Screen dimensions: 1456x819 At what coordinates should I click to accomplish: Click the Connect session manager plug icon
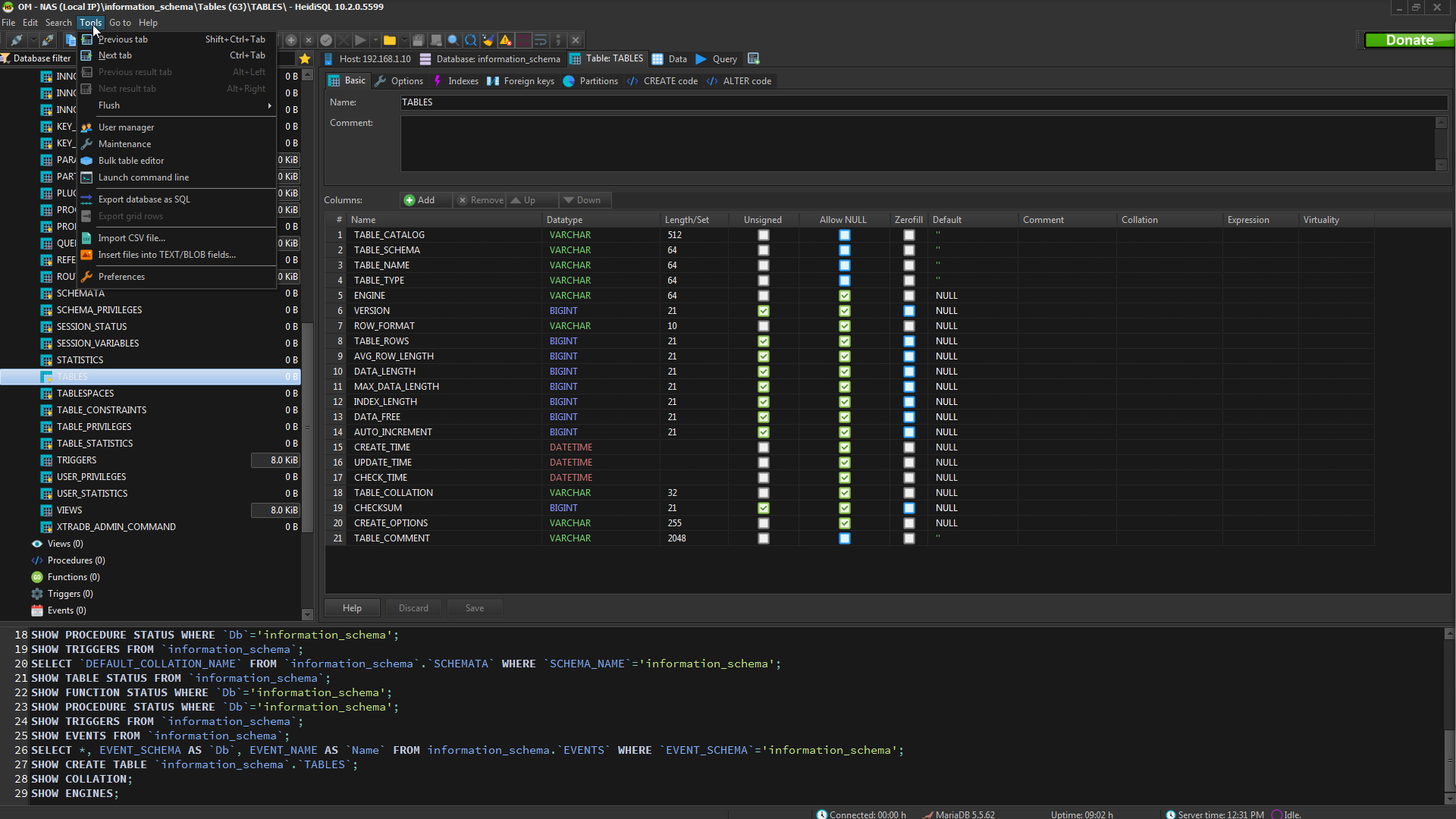[17, 40]
